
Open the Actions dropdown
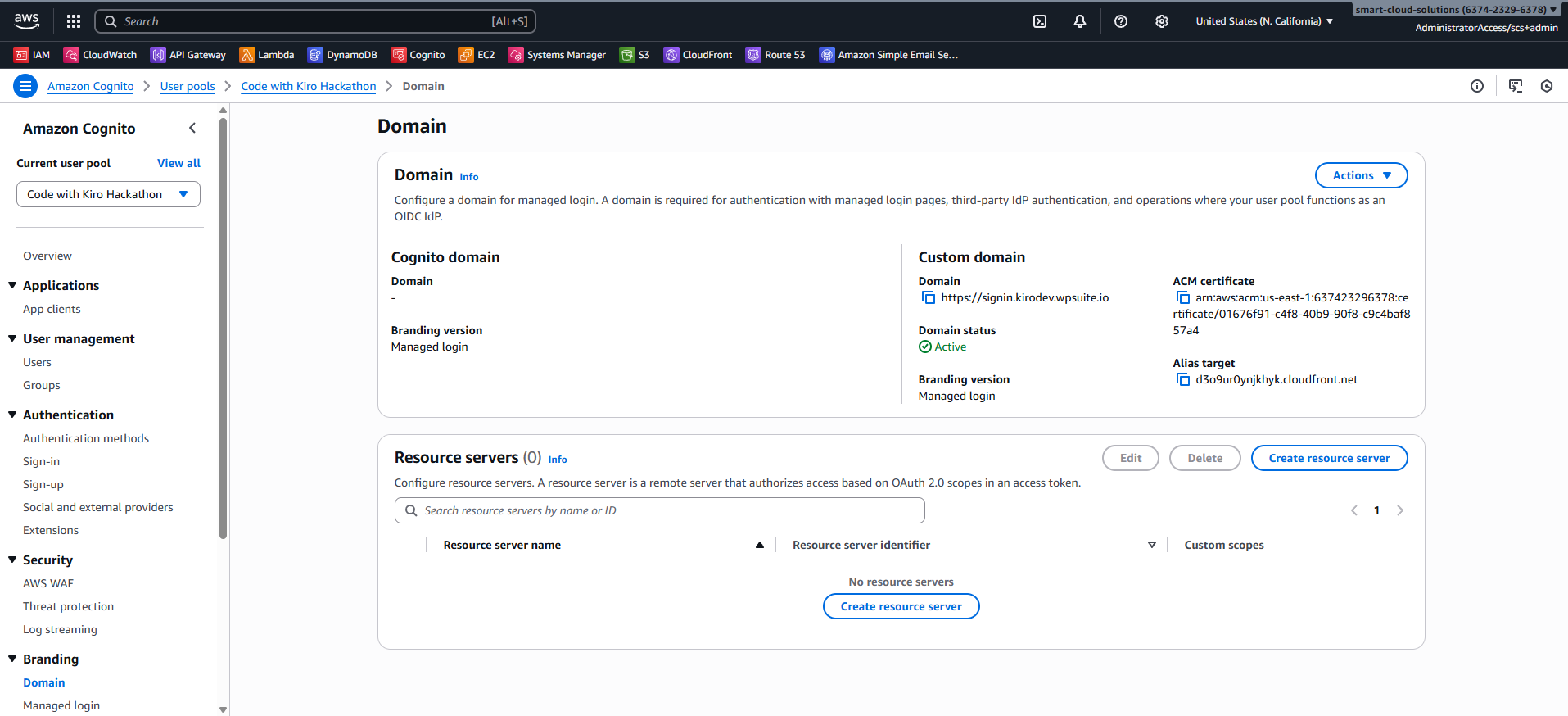click(1361, 175)
